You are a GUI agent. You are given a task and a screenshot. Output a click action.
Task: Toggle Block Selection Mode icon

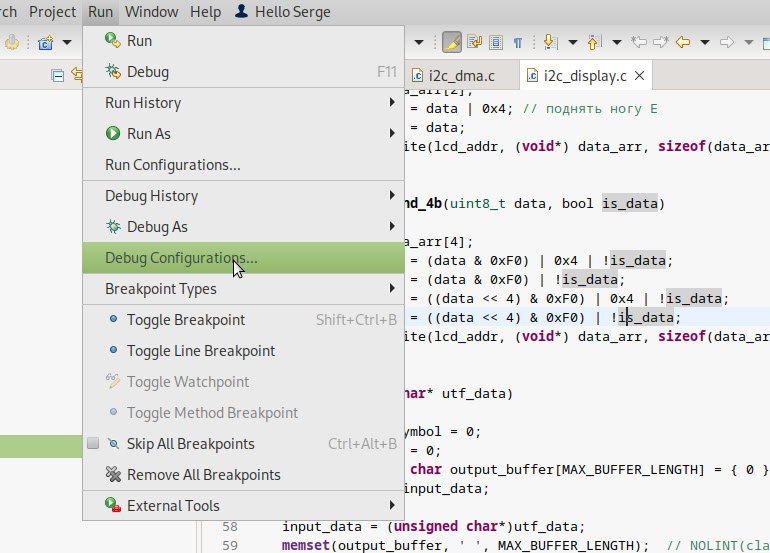(x=496, y=43)
